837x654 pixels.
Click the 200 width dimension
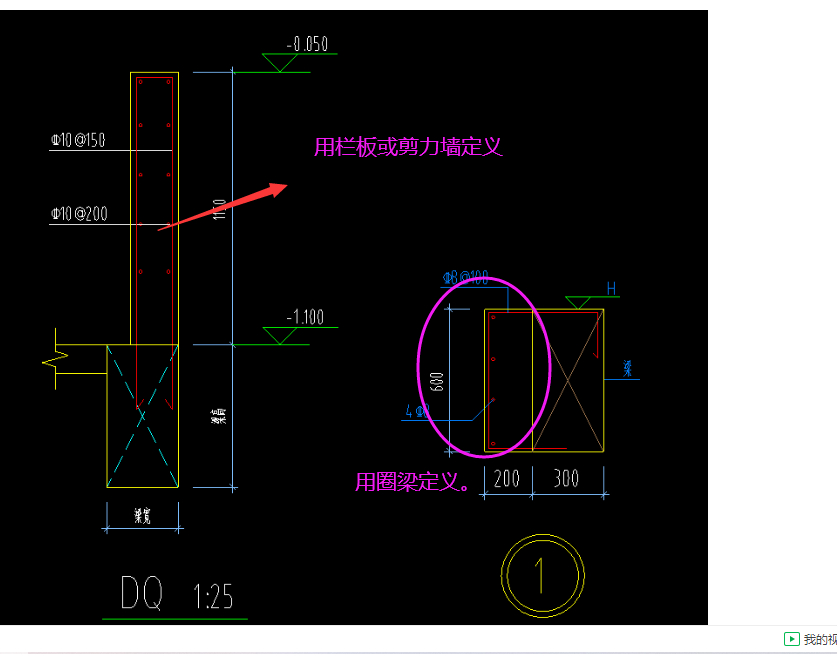[507, 478]
